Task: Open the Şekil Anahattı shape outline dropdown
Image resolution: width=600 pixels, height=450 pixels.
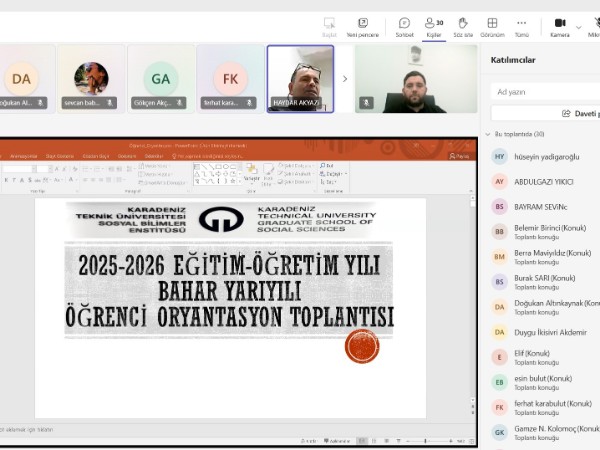Action: (x=297, y=174)
